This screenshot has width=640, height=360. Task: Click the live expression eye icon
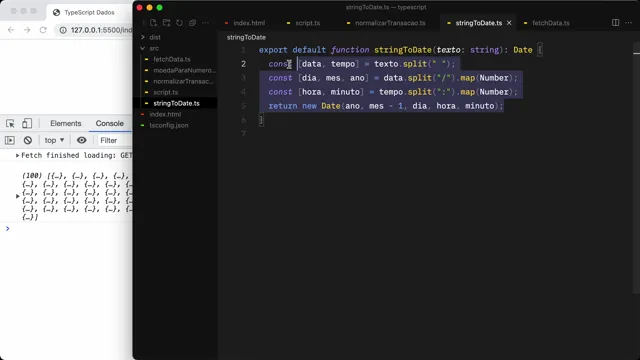(82, 140)
